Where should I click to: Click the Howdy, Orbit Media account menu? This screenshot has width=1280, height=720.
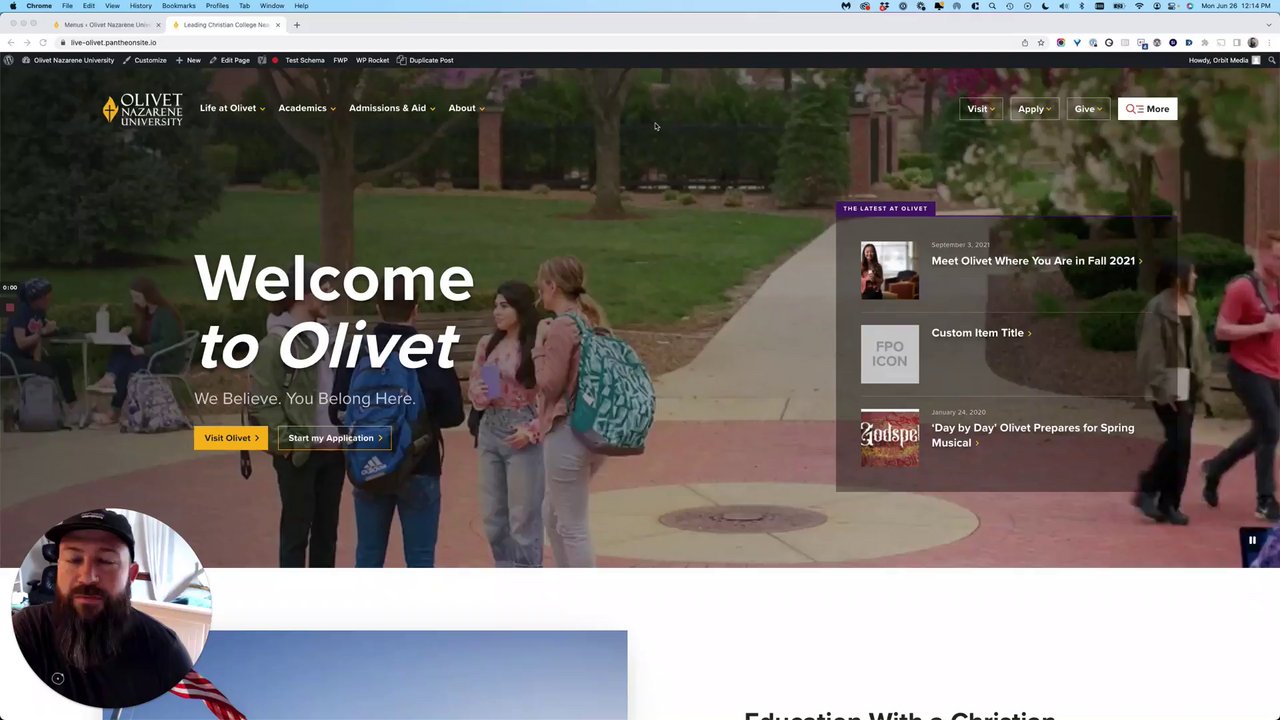[1224, 60]
